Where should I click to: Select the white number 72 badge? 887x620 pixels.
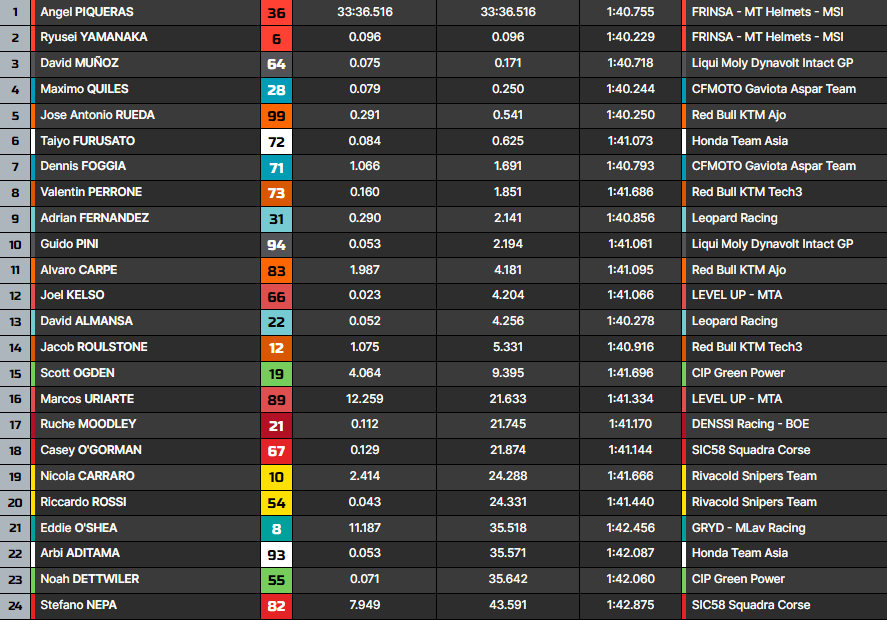(276, 141)
